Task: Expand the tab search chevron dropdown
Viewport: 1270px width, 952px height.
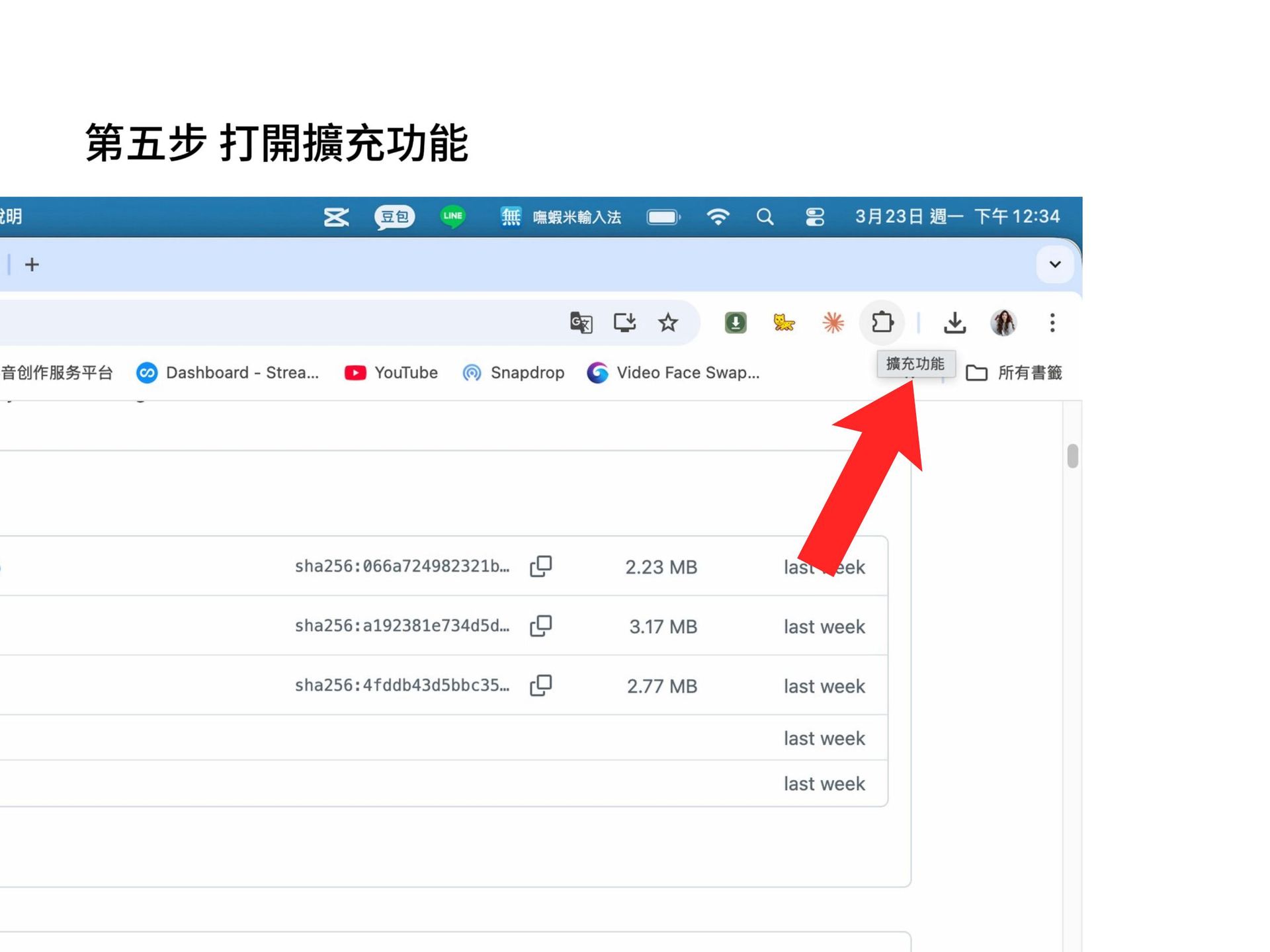Action: [x=1055, y=265]
